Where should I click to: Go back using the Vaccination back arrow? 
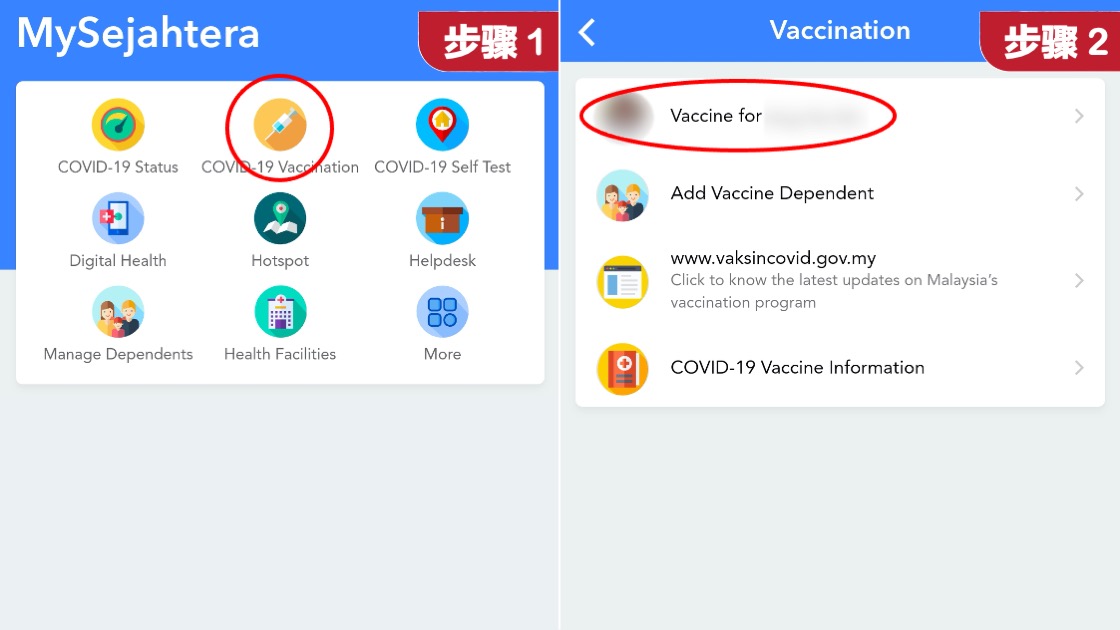click(587, 32)
